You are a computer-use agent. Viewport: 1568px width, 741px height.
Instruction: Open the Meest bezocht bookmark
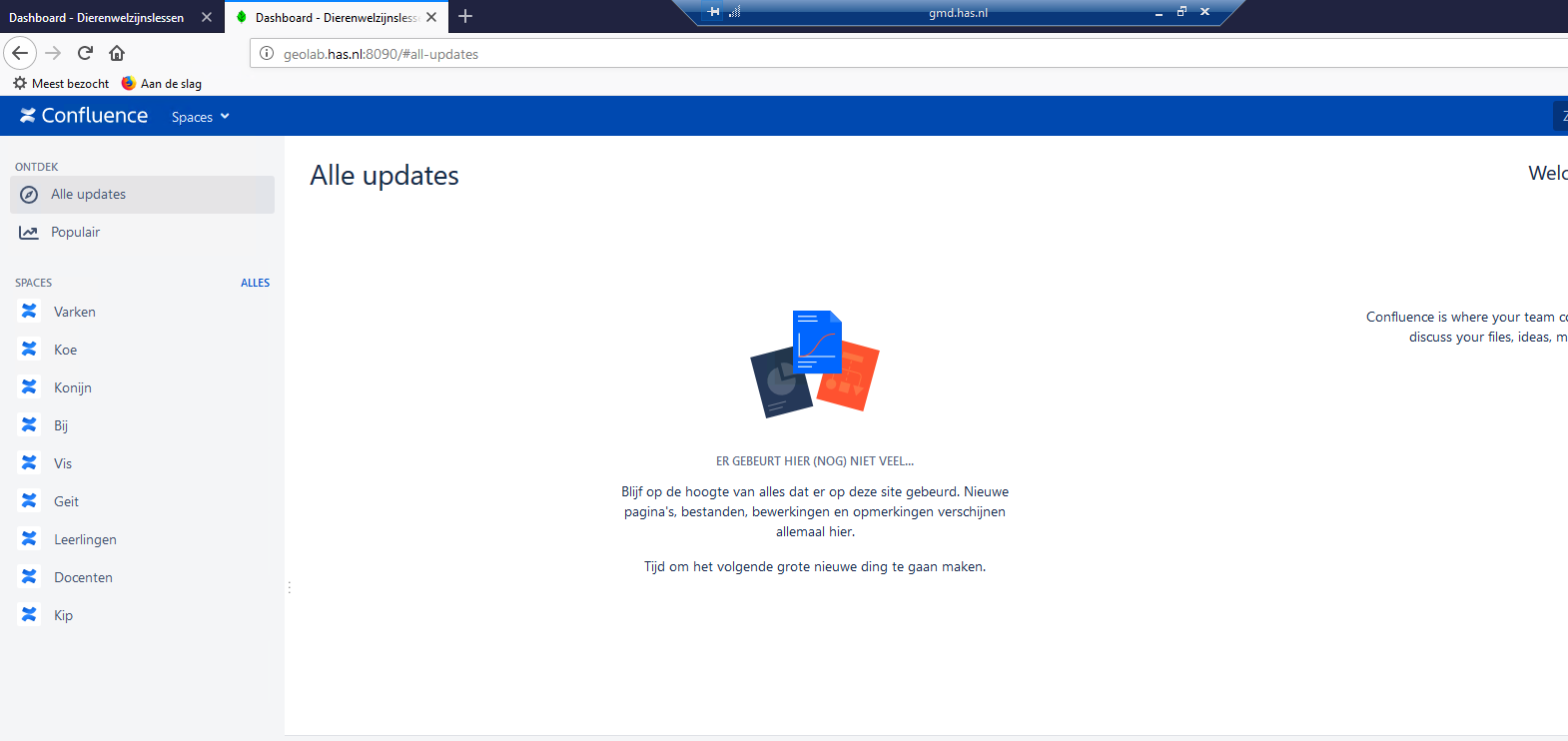(x=61, y=84)
